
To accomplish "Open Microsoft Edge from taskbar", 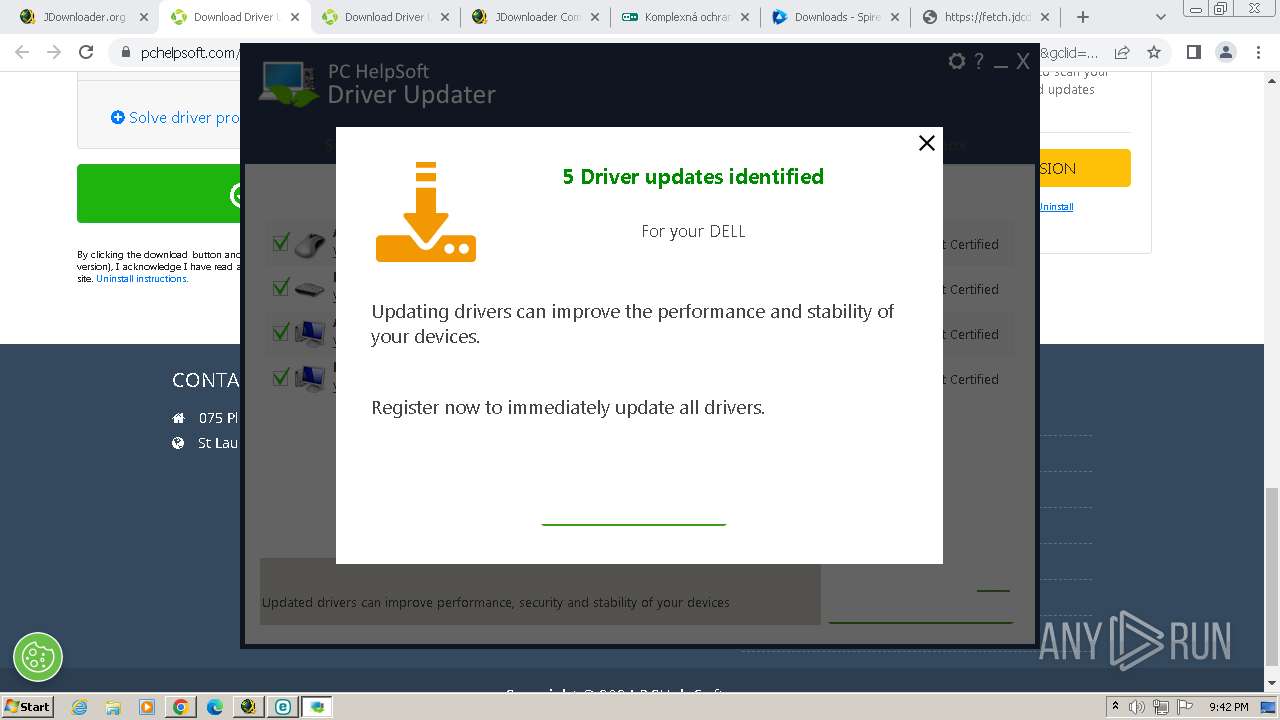I will click(x=215, y=707).
